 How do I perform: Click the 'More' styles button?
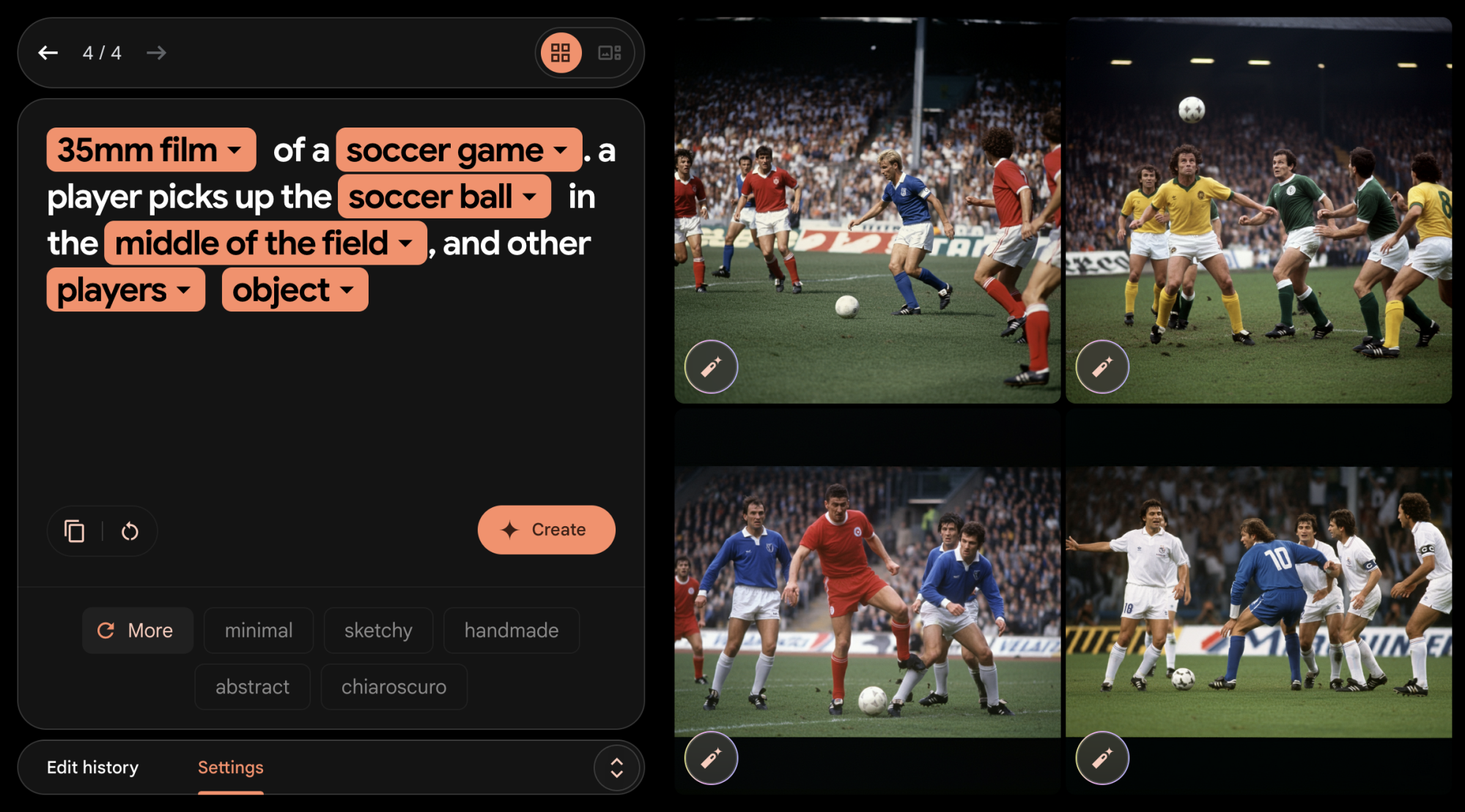coord(135,630)
